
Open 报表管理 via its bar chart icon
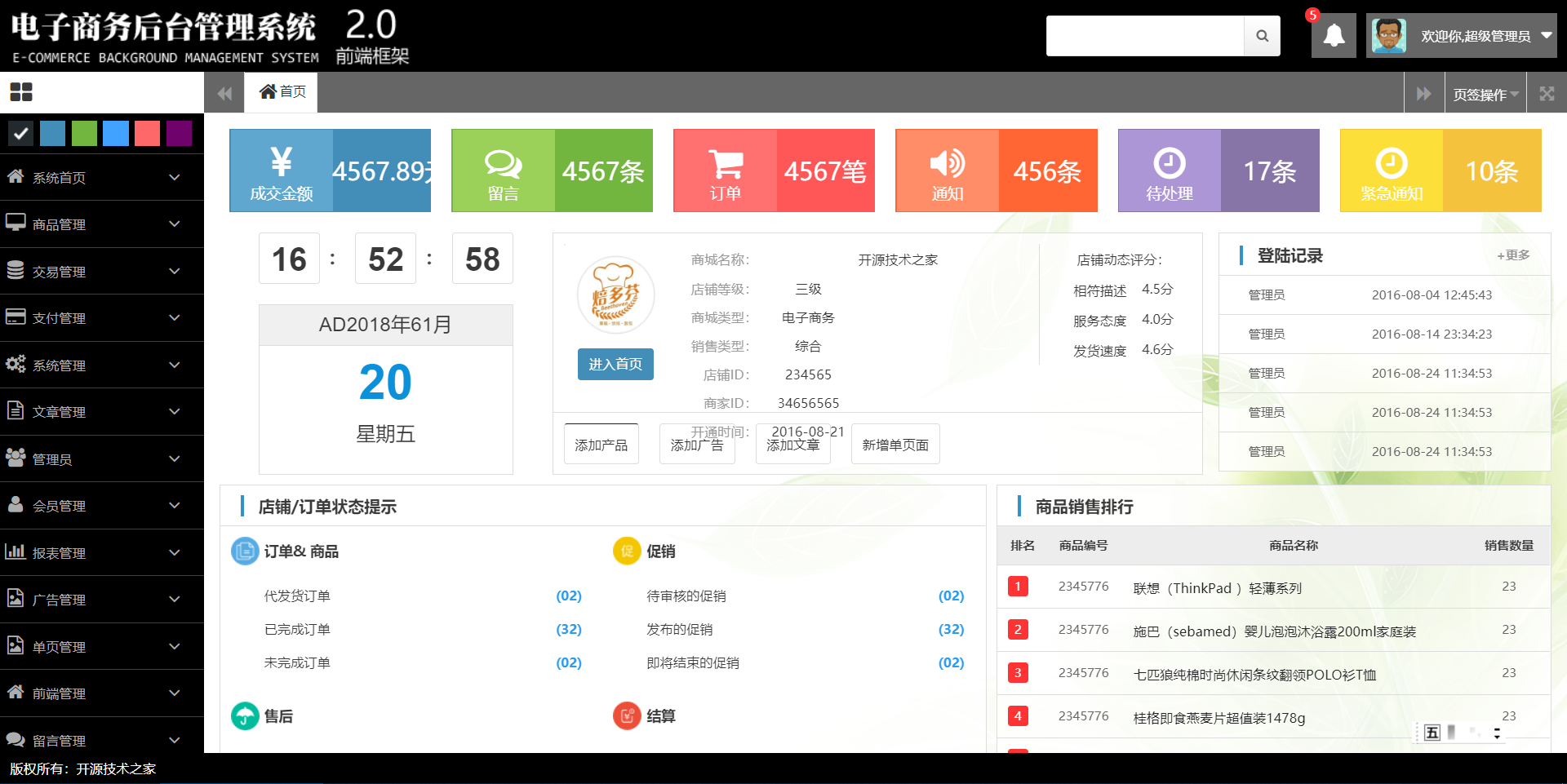[x=16, y=552]
